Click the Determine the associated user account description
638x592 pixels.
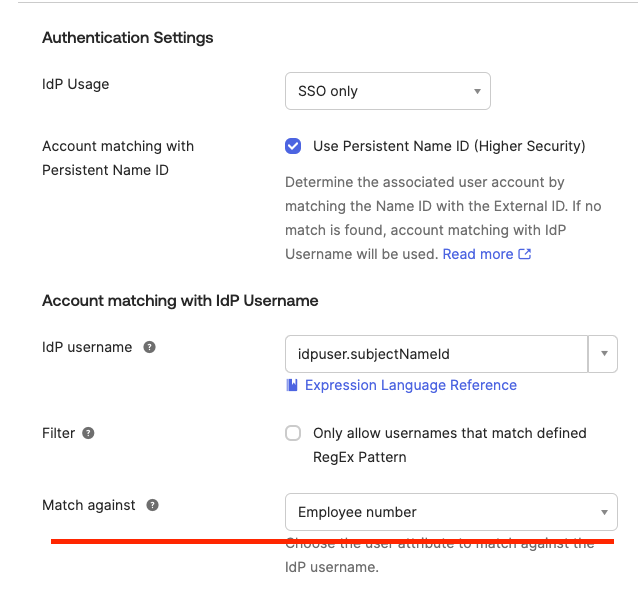tap(443, 218)
